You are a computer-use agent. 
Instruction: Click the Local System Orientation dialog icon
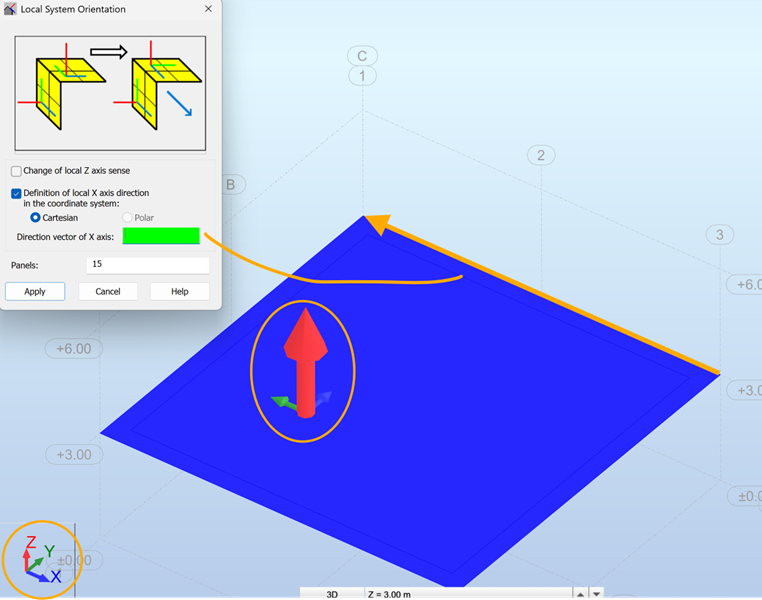pos(10,9)
